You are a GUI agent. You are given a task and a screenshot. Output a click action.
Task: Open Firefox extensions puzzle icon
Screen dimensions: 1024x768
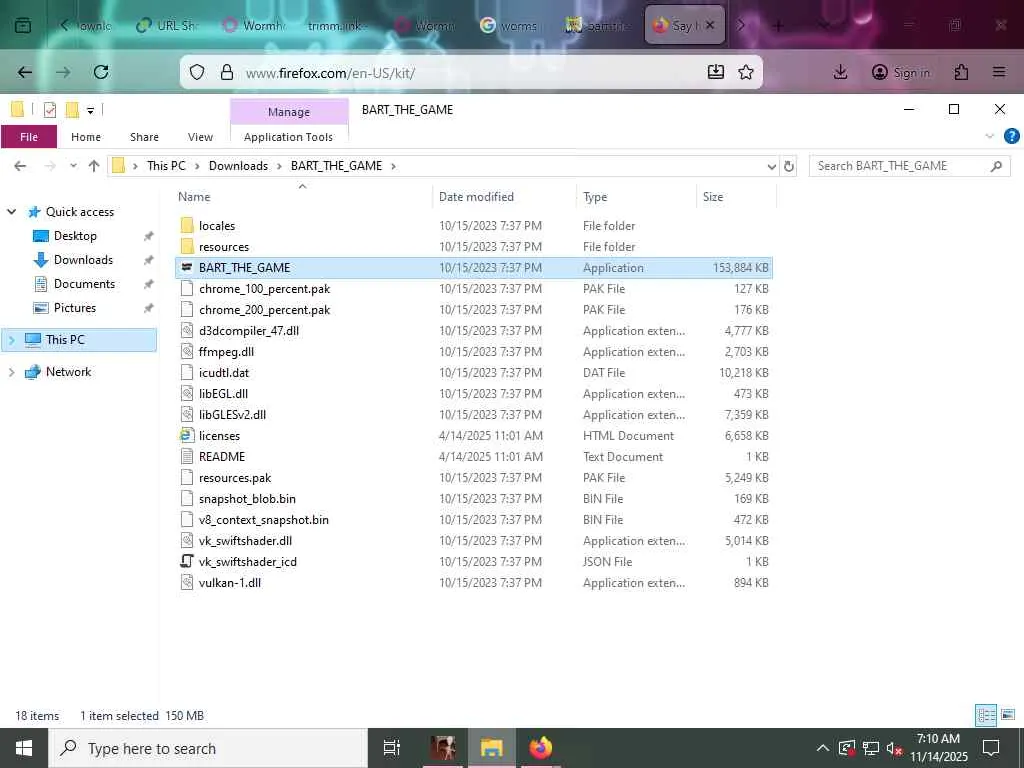[961, 72]
